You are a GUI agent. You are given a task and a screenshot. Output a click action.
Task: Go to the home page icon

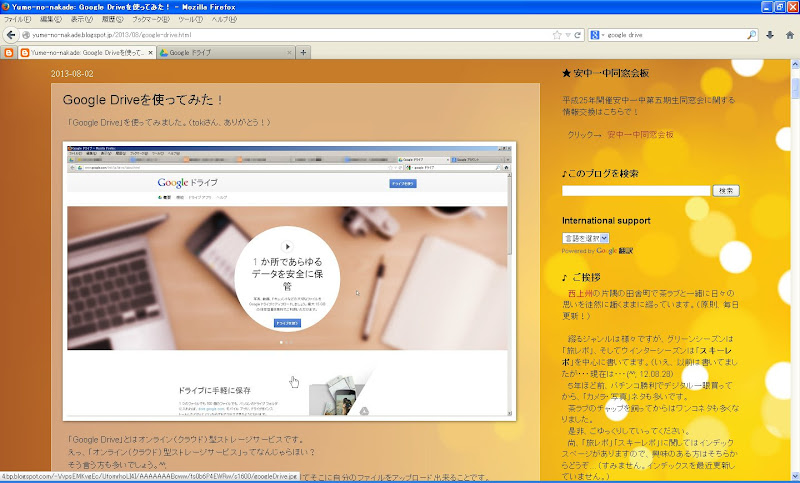tap(789, 35)
